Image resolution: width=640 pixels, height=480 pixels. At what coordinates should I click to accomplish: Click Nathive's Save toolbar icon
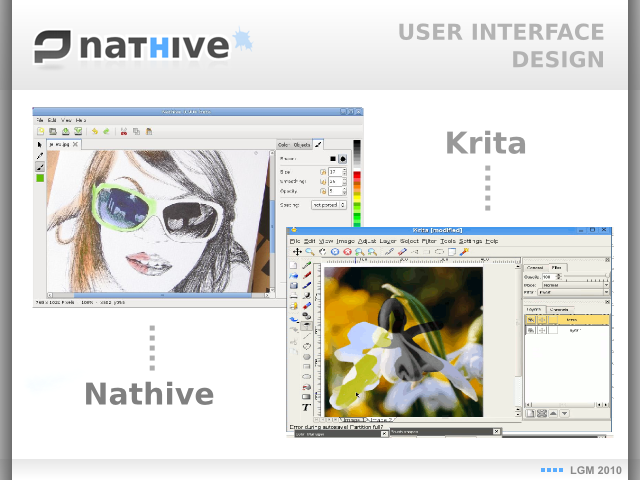click(65, 131)
